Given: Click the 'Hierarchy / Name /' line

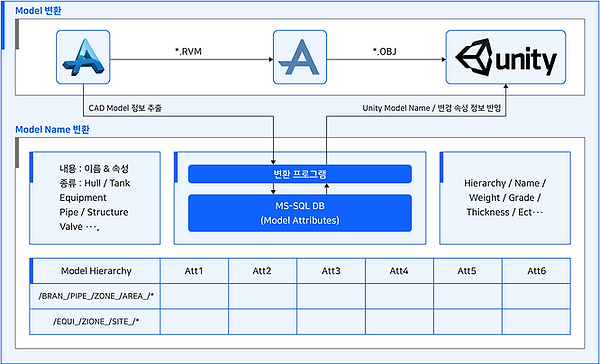Looking at the screenshot, I should click(505, 183).
